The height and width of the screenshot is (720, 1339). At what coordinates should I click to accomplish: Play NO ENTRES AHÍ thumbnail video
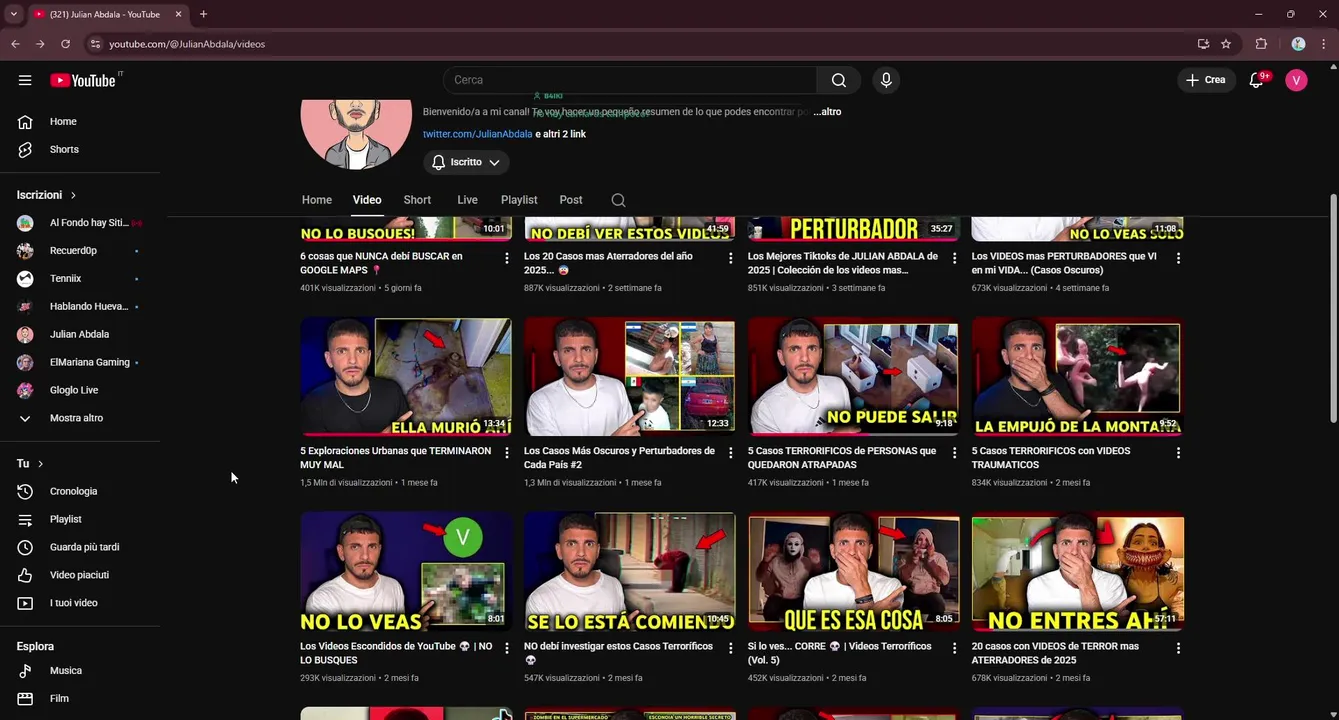[x=1077, y=571]
